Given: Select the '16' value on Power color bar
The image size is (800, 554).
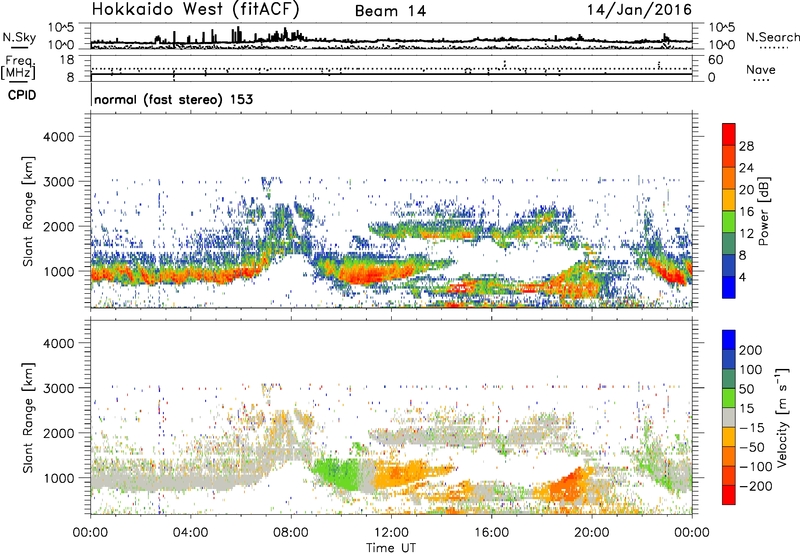Looking at the screenshot, I should (746, 212).
